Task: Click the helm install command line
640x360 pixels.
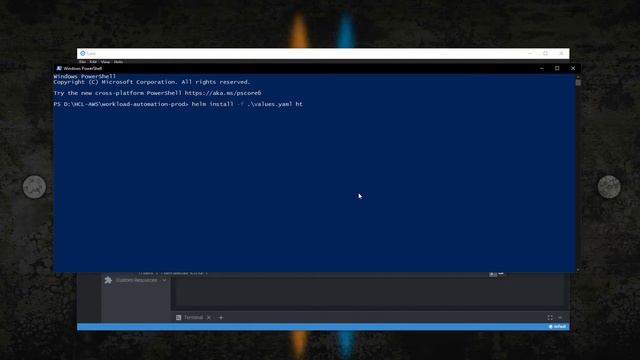Action: [178, 104]
